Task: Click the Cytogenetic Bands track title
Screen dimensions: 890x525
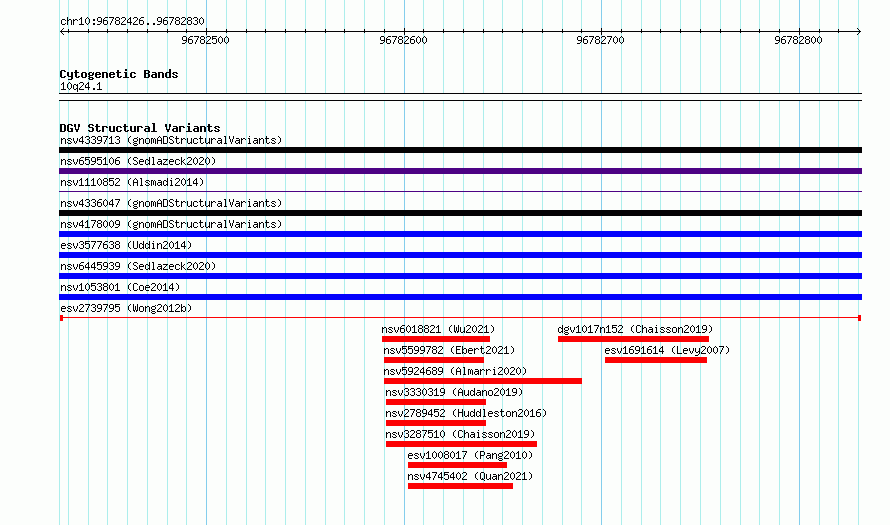Action: point(119,74)
